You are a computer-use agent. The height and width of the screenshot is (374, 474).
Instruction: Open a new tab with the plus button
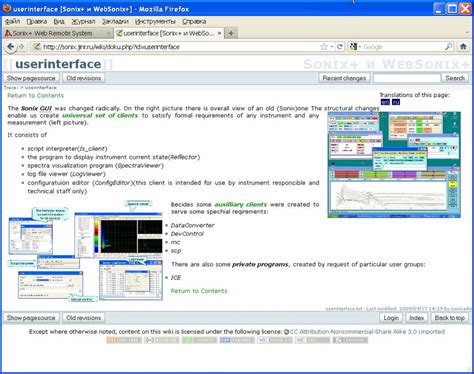pyautogui.click(x=231, y=33)
